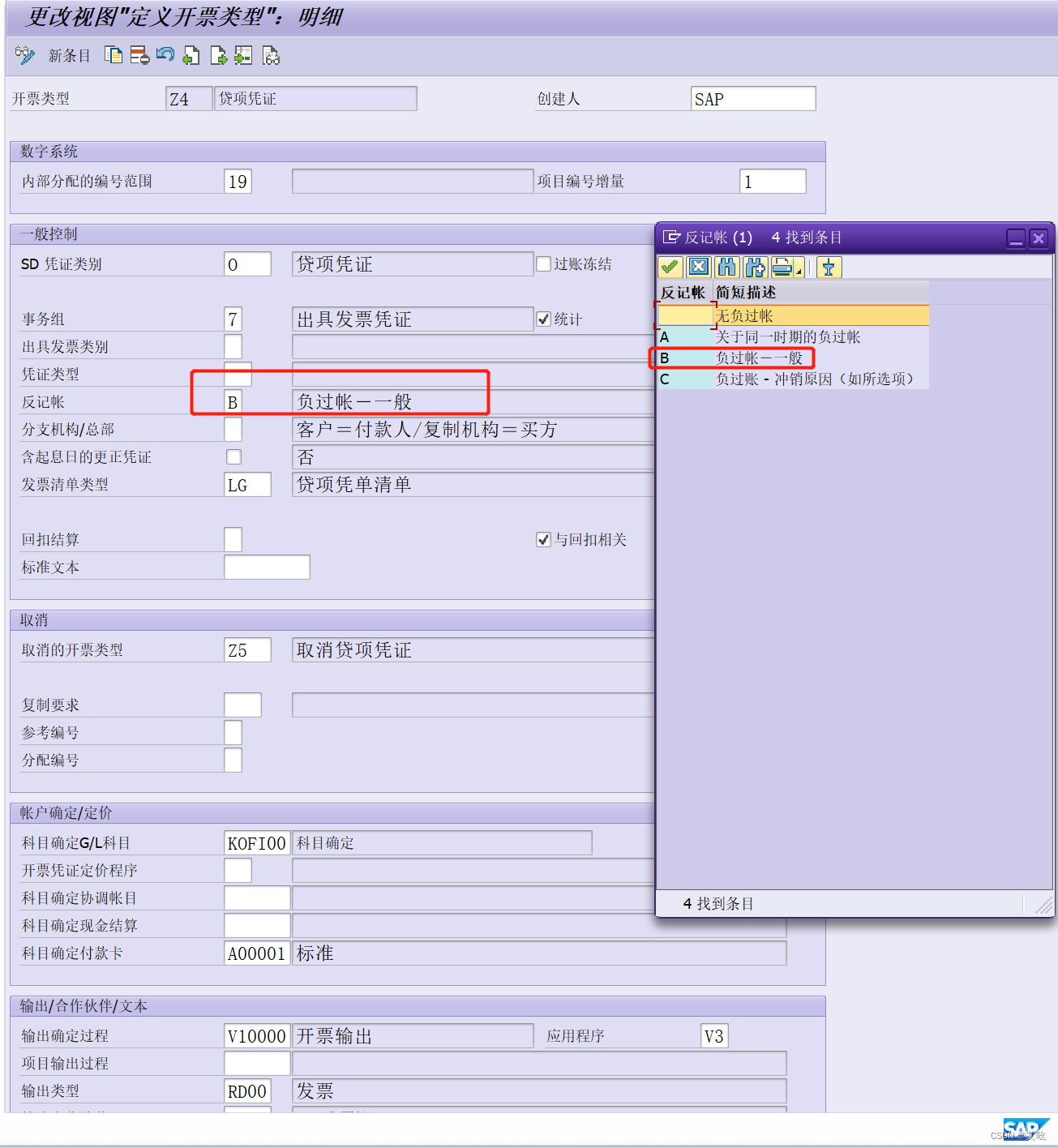Click the previous entry navigation icon

coord(191,55)
